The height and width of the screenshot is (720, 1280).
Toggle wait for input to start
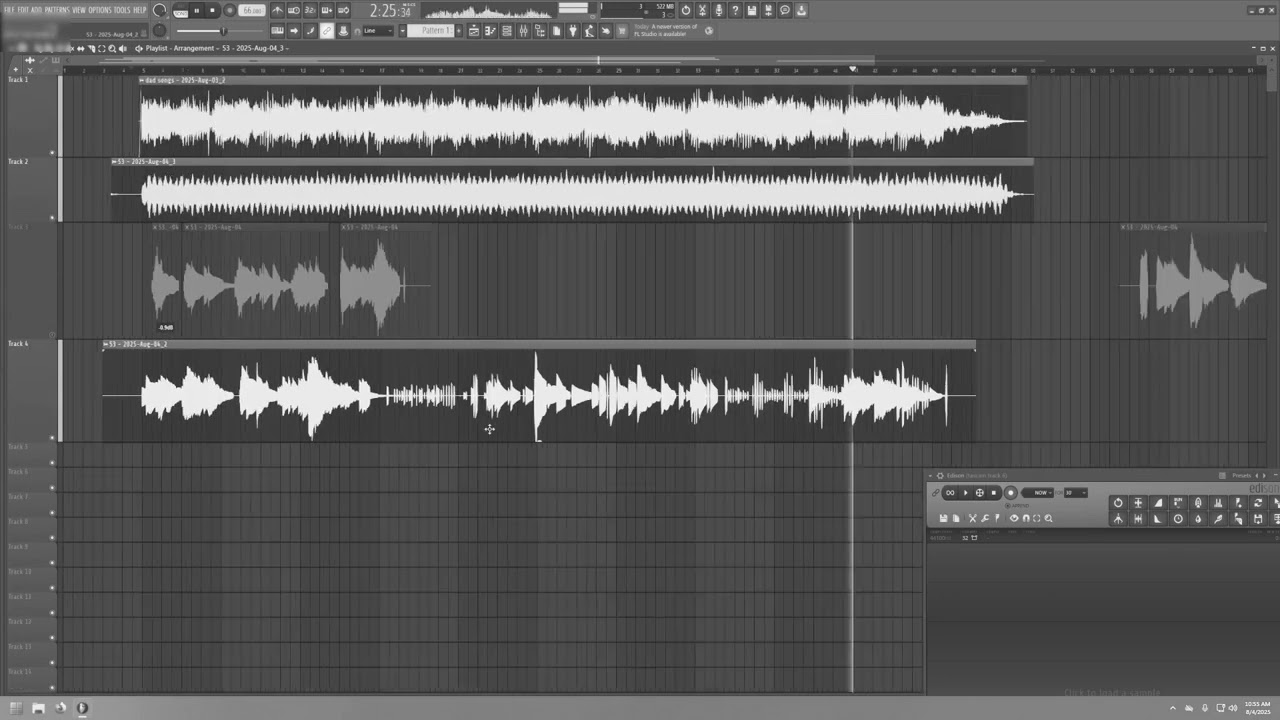[x=294, y=10]
